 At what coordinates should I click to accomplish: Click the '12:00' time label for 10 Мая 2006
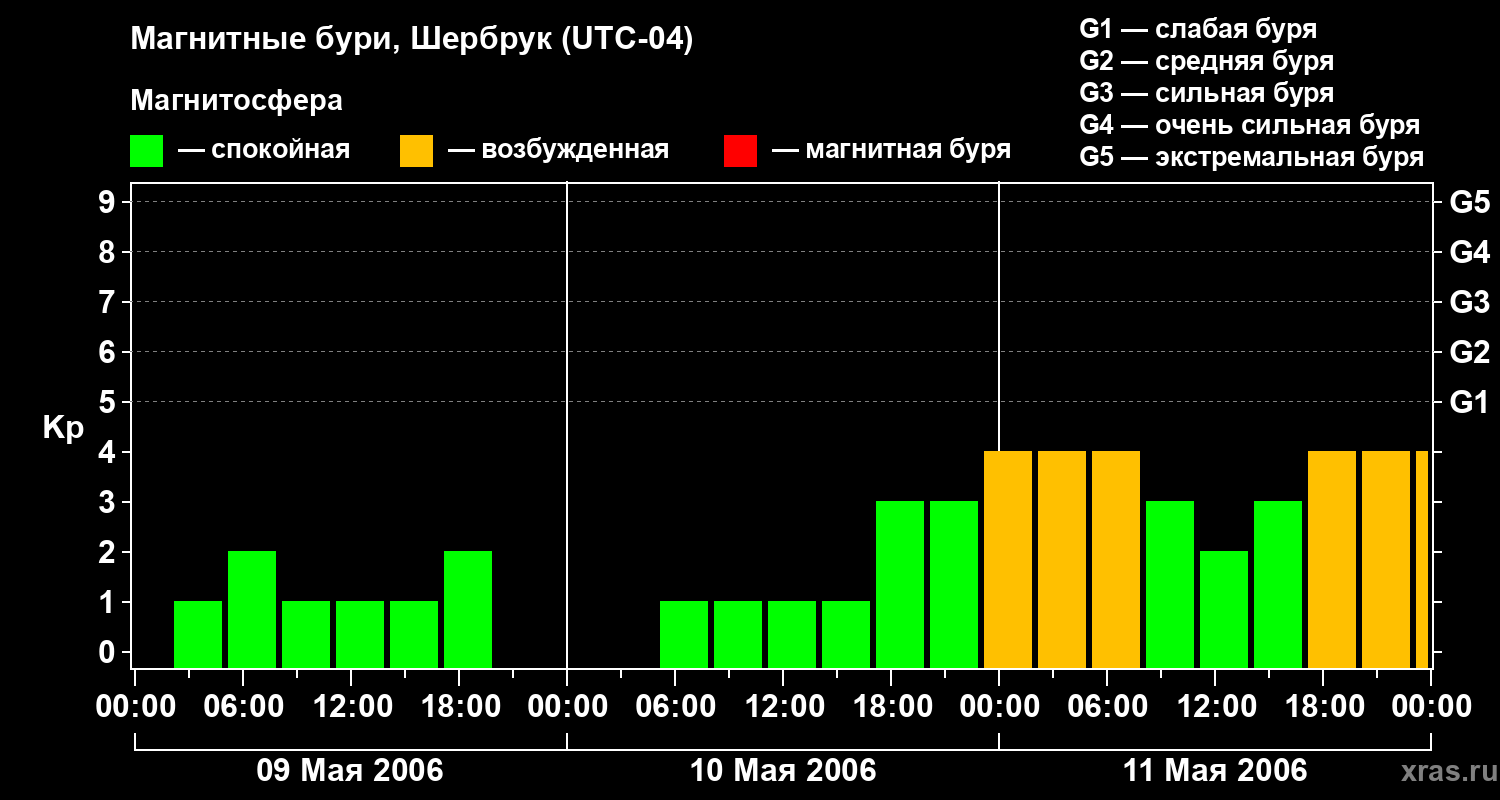783,707
